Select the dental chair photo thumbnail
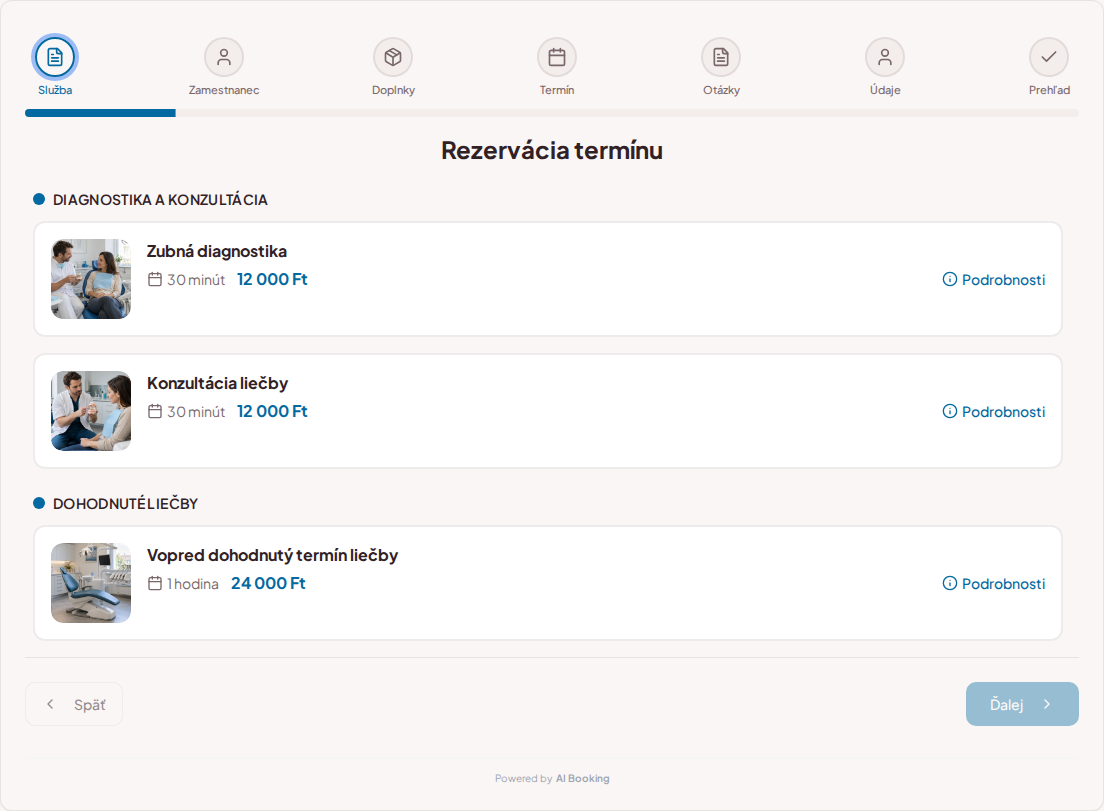This screenshot has height=811, width=1104. [91, 582]
